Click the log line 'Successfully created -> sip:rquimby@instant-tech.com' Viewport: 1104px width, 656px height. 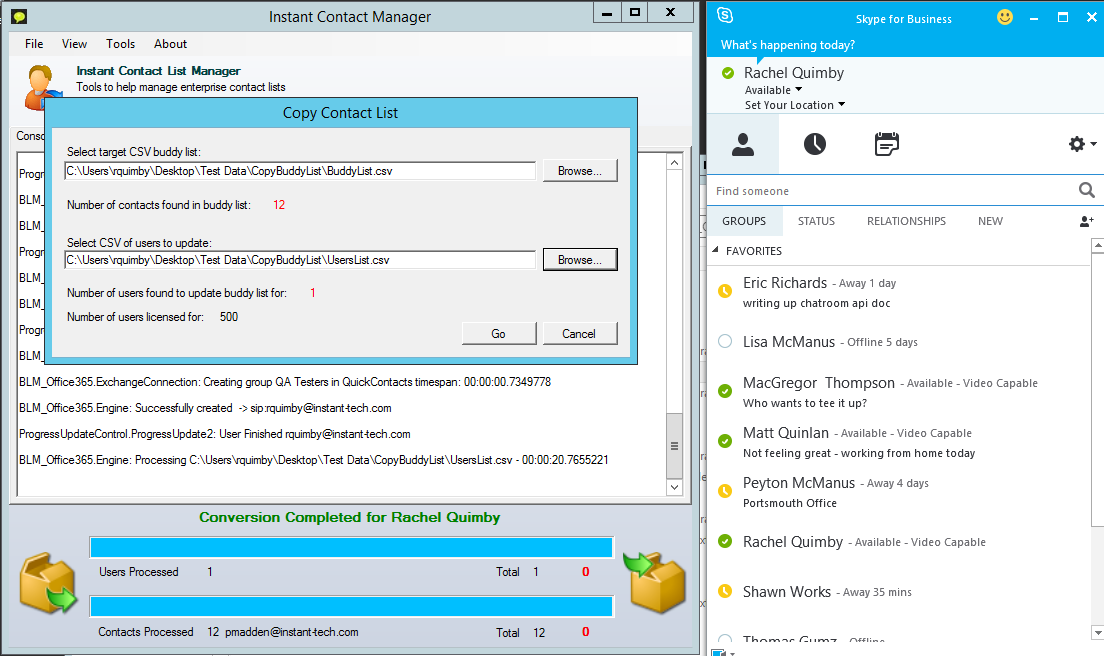[x=205, y=408]
